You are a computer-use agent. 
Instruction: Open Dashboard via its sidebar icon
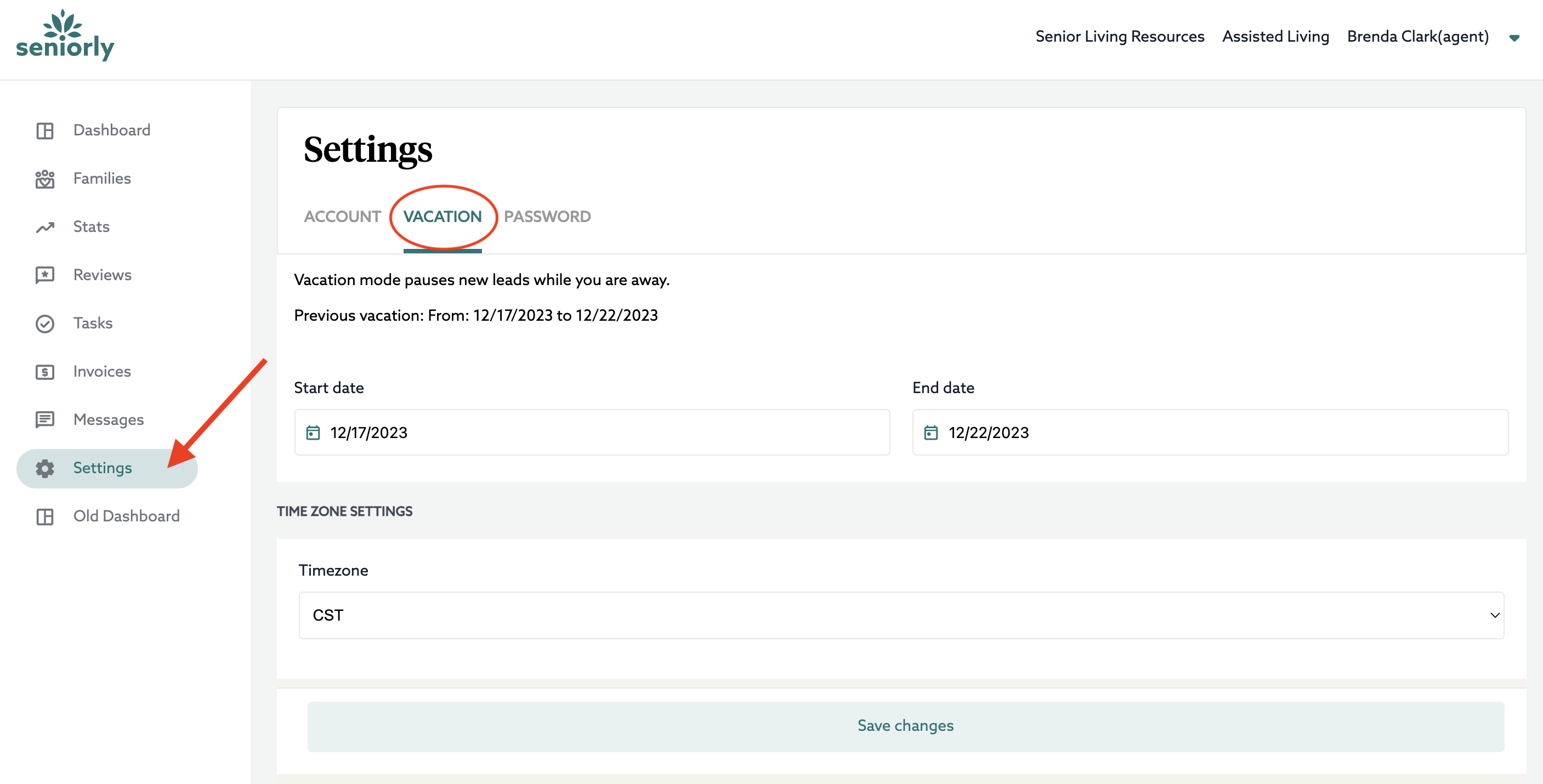pyautogui.click(x=45, y=130)
